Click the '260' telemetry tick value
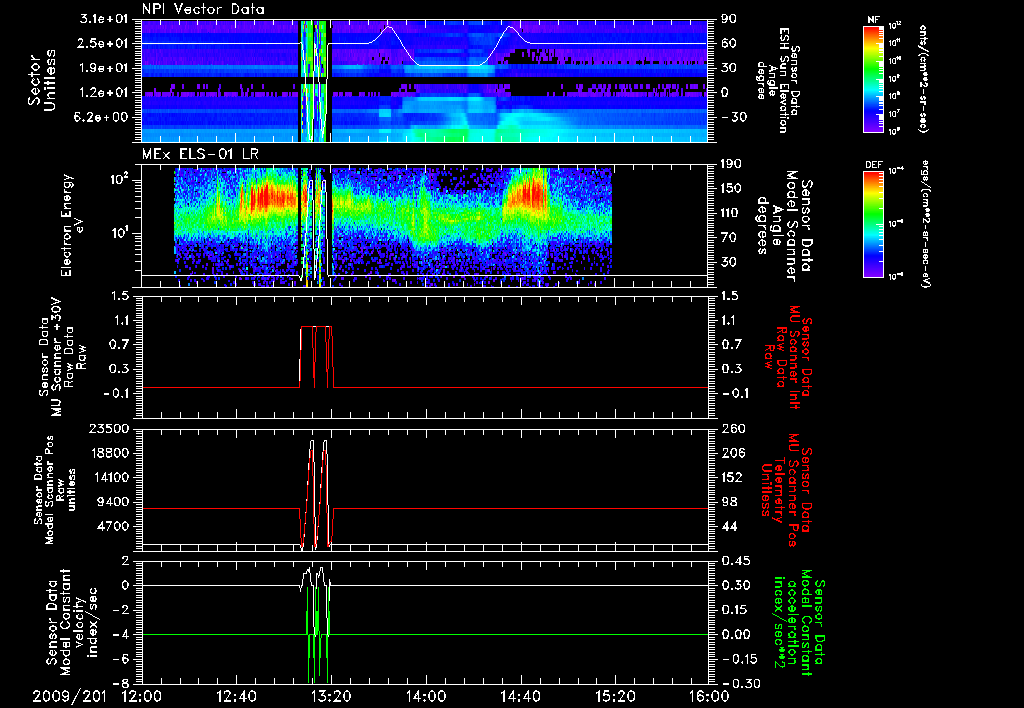The width and height of the screenshot is (1024, 708). click(733, 428)
